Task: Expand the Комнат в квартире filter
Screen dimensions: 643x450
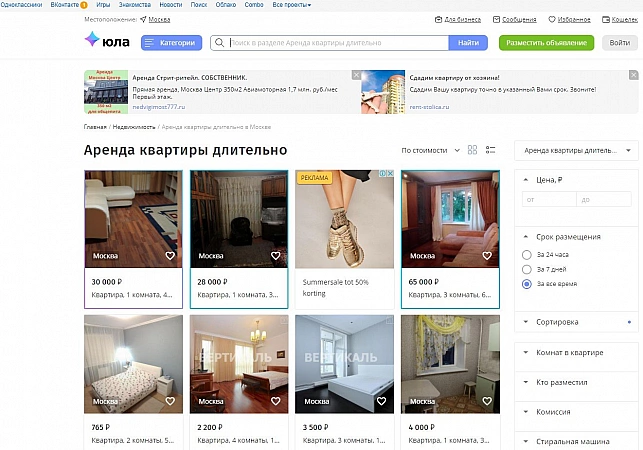Action: (x=576, y=353)
